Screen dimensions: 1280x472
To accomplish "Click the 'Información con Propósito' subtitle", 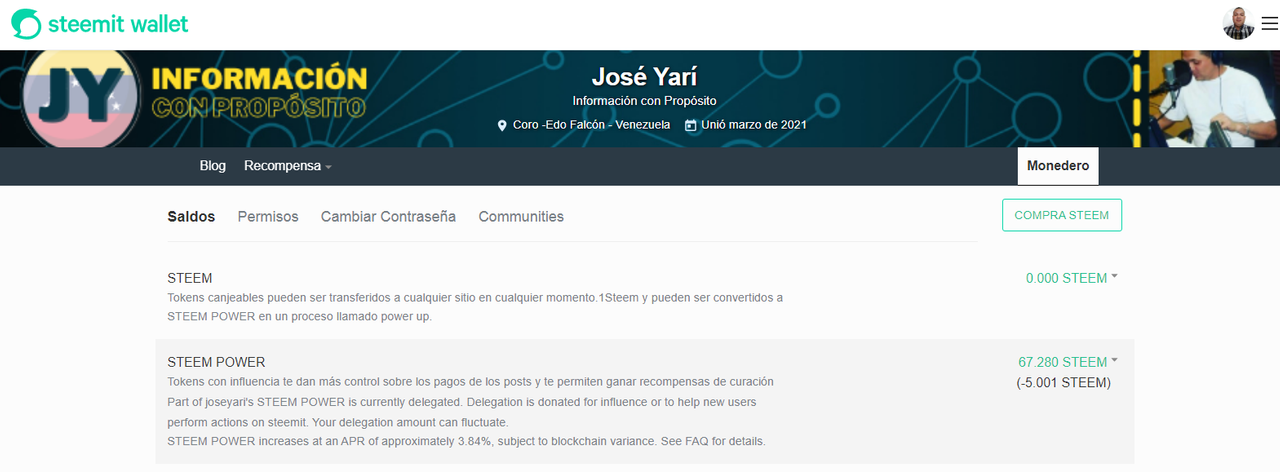I will click(x=644, y=101).
